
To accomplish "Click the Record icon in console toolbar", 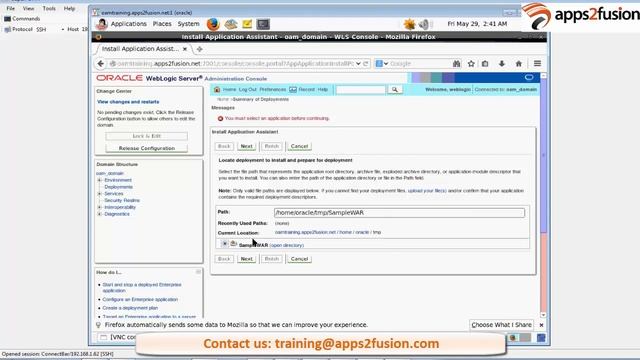I will [x=293, y=89].
